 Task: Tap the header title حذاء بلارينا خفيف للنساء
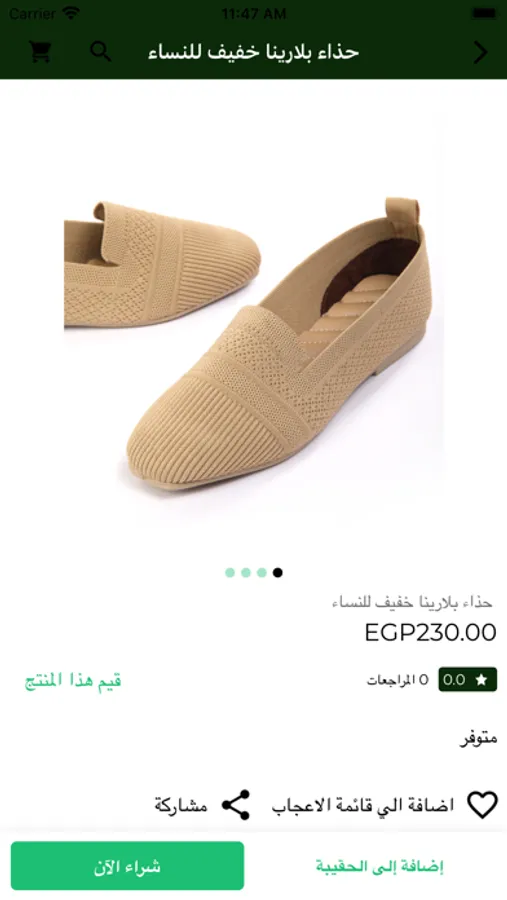point(253,52)
